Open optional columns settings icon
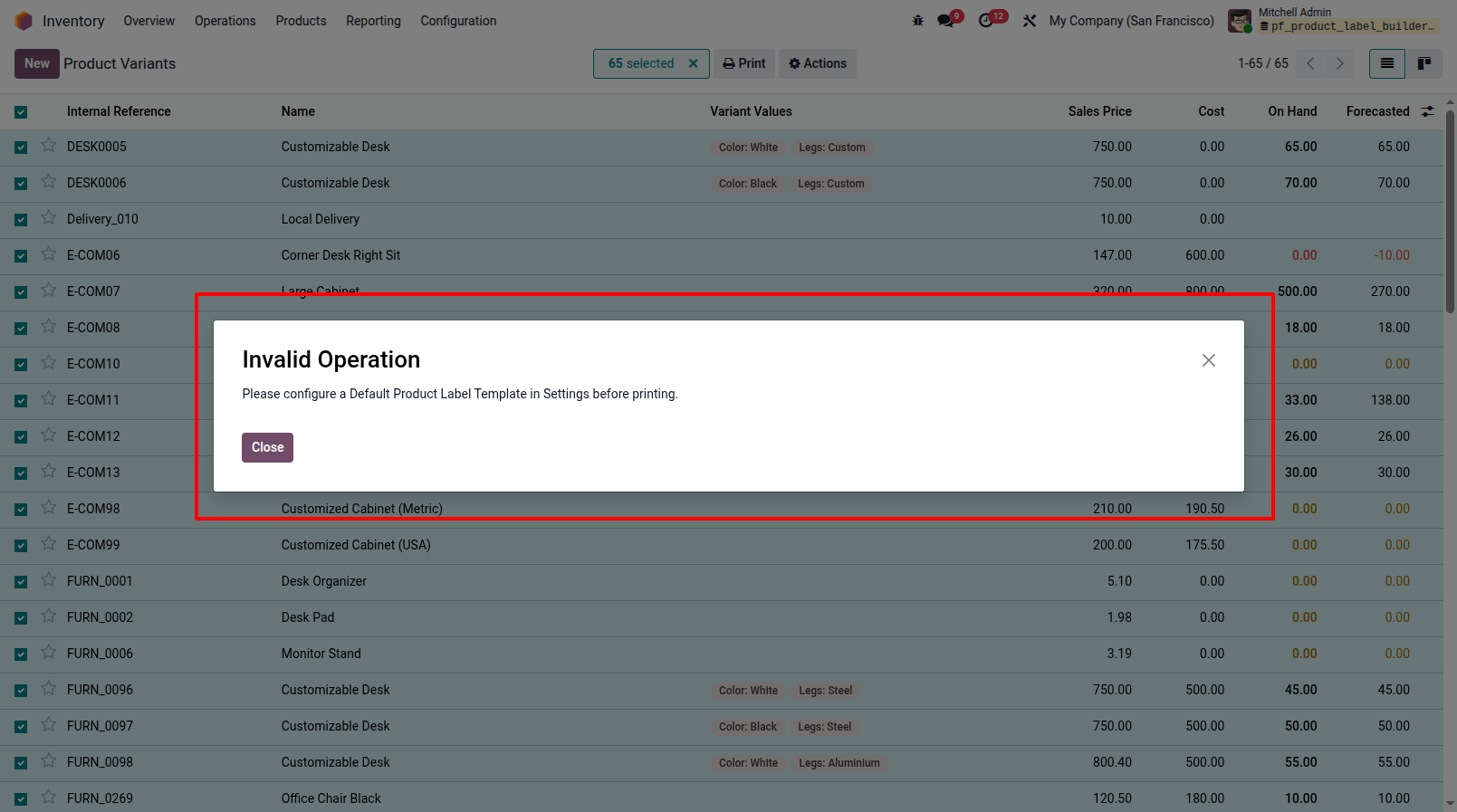 [x=1428, y=111]
